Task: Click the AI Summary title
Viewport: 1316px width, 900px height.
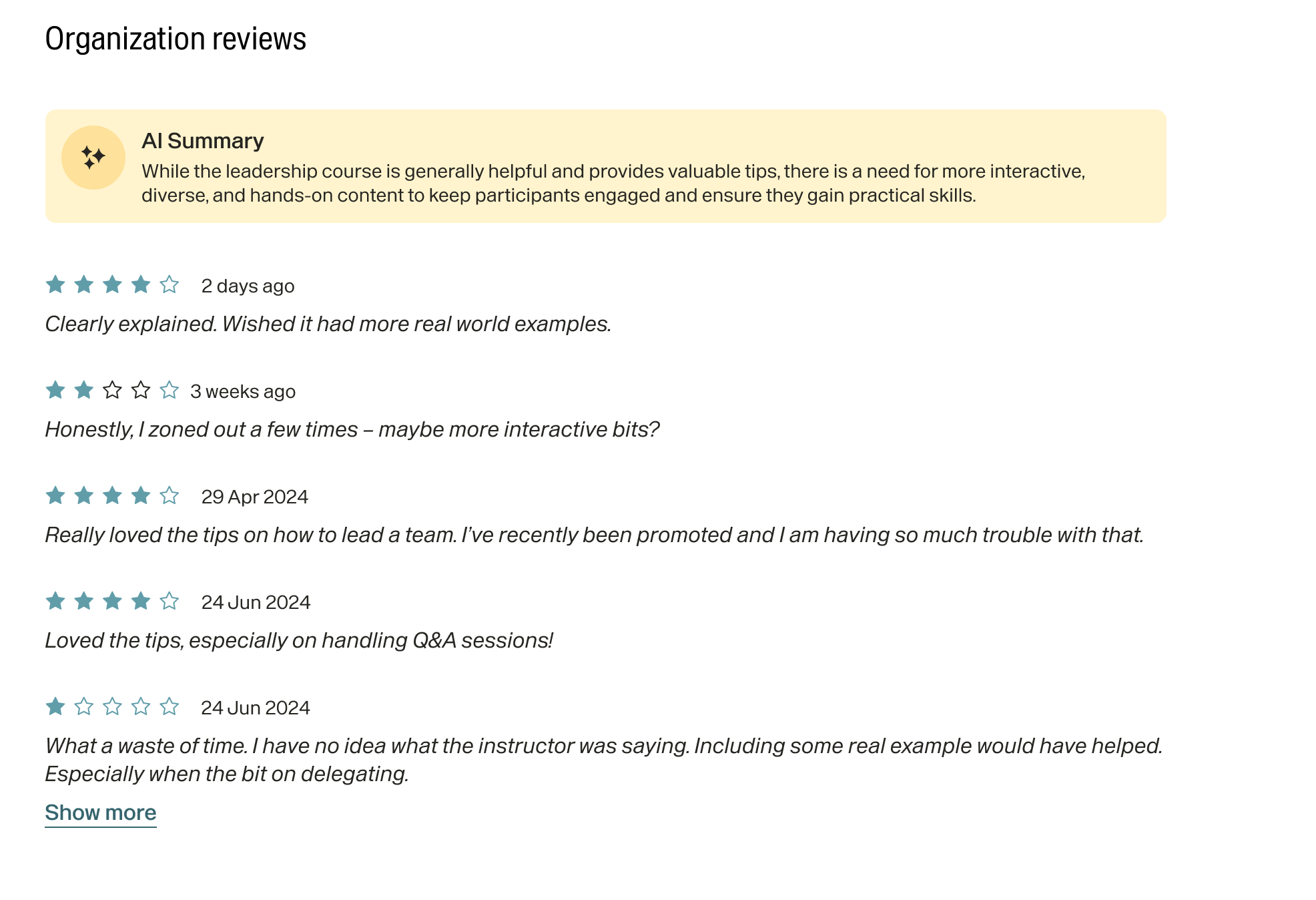Action: (x=203, y=141)
